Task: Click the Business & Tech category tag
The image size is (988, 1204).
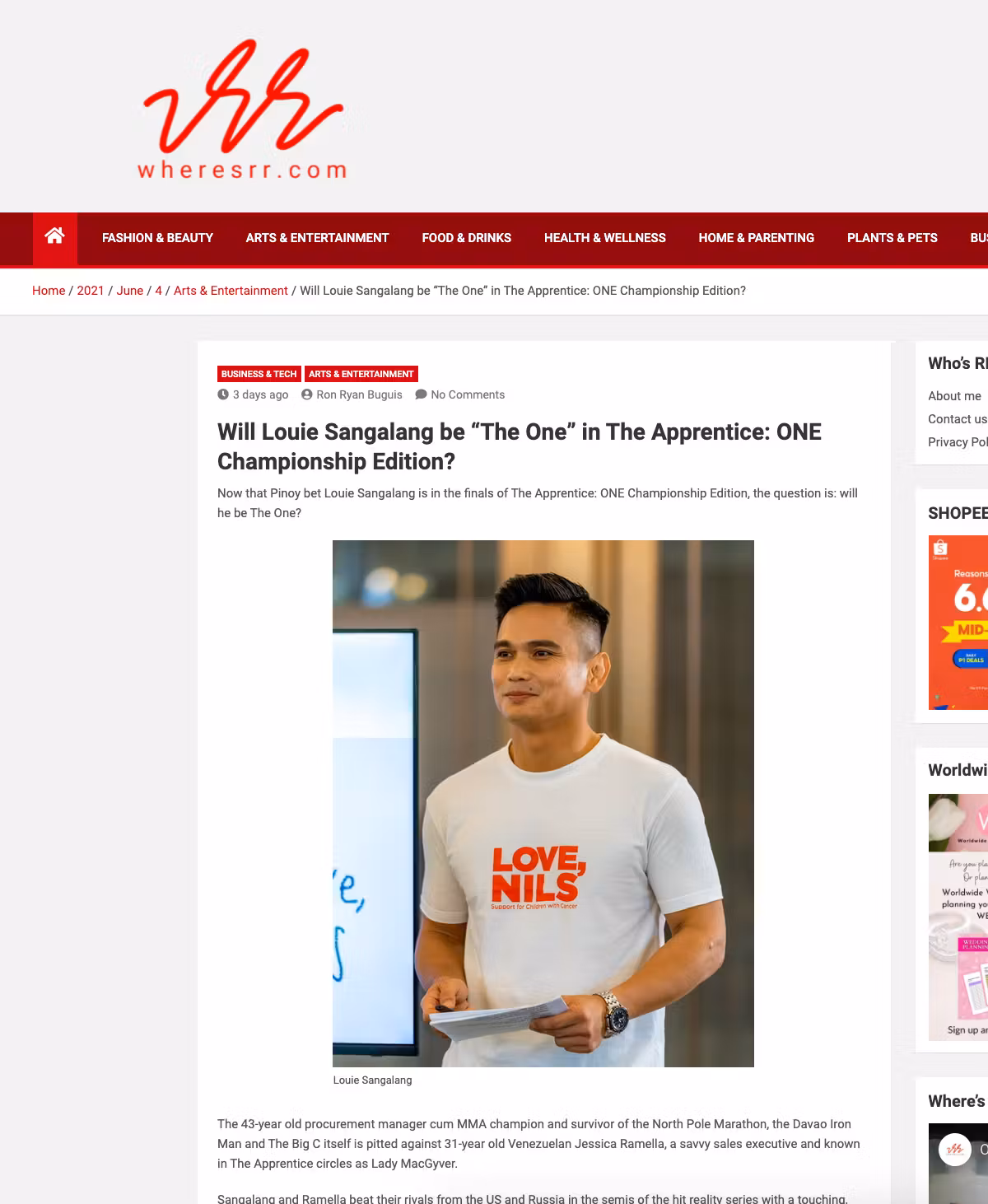Action: click(259, 374)
